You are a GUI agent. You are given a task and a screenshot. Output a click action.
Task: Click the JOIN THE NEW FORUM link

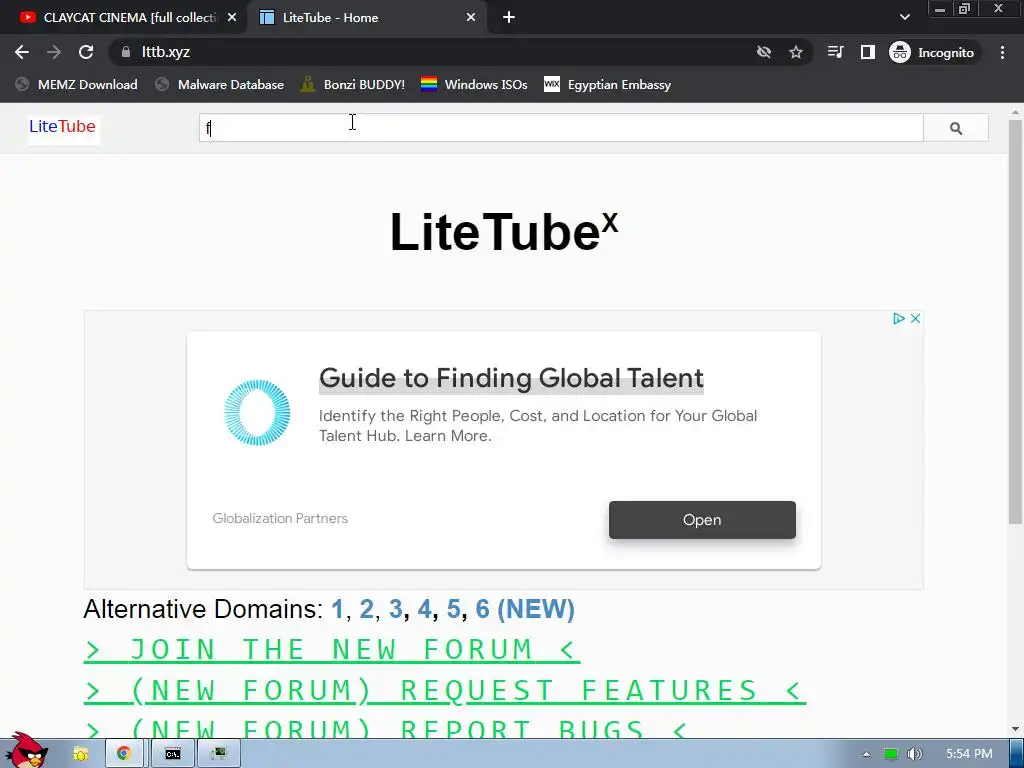pos(332,650)
